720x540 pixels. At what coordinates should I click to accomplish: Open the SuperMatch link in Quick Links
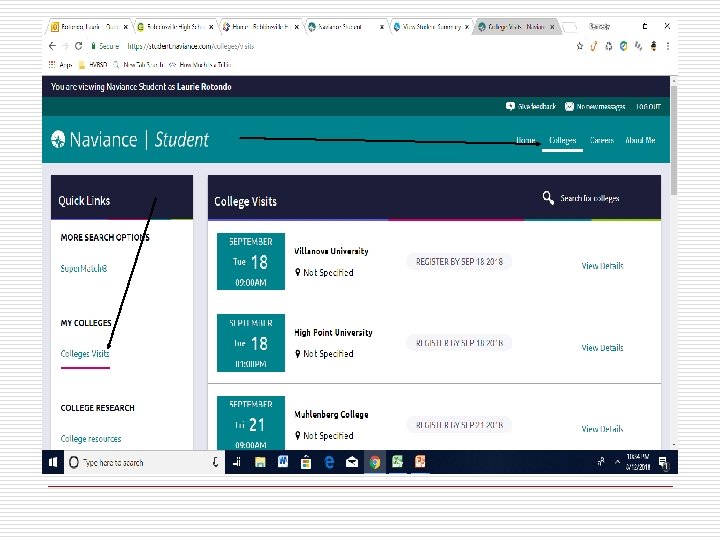pos(84,268)
